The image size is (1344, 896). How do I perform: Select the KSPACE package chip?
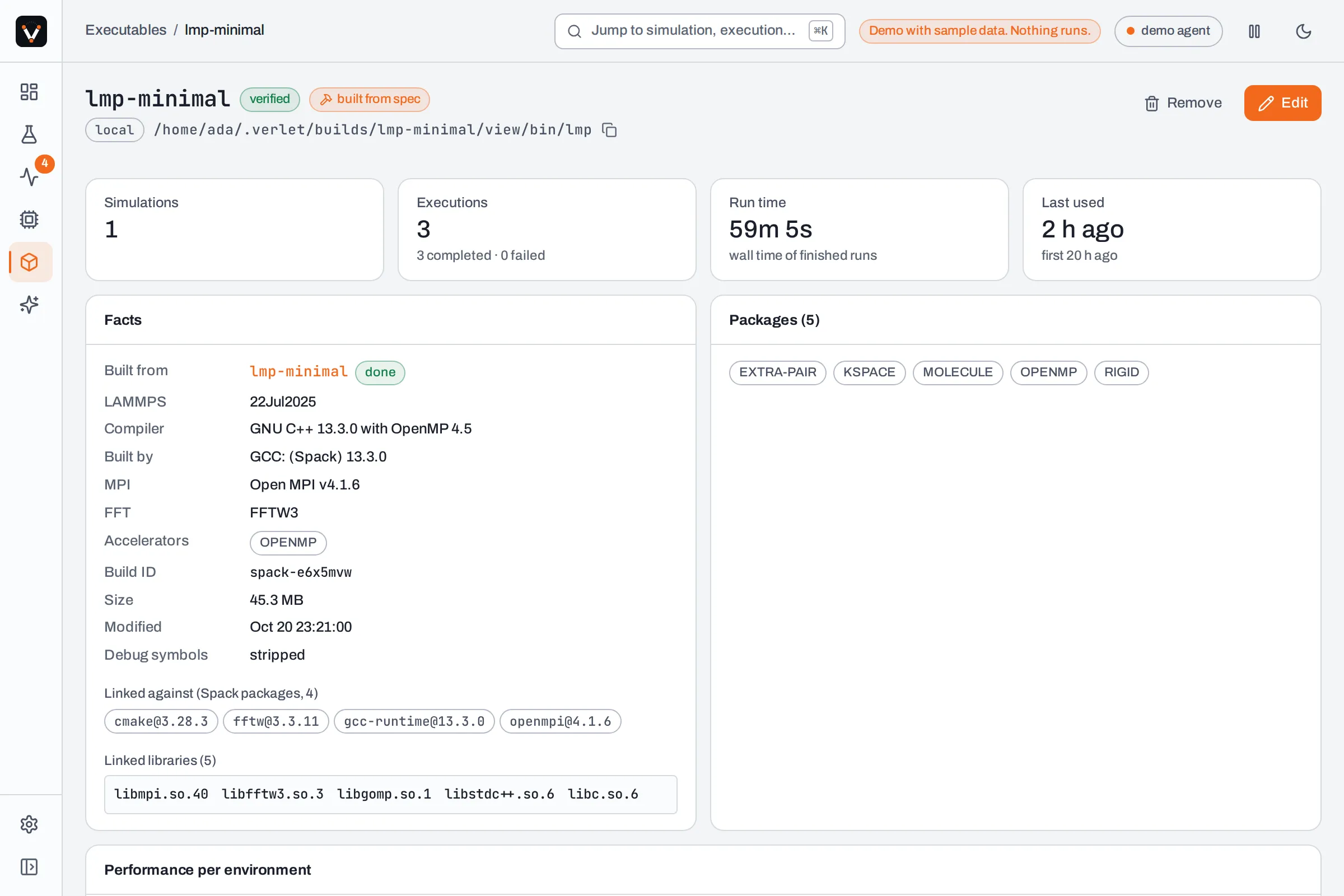tap(869, 372)
